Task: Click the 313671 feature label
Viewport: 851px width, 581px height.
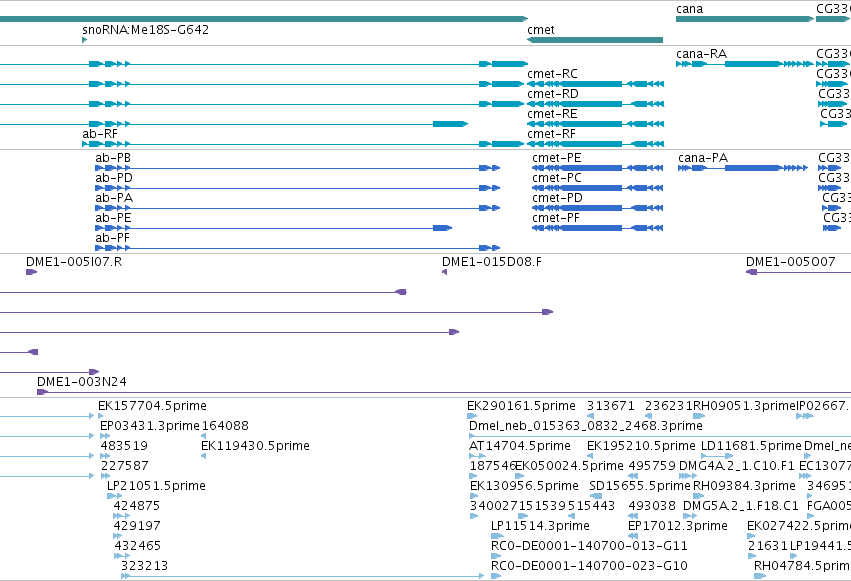Action: (x=611, y=406)
